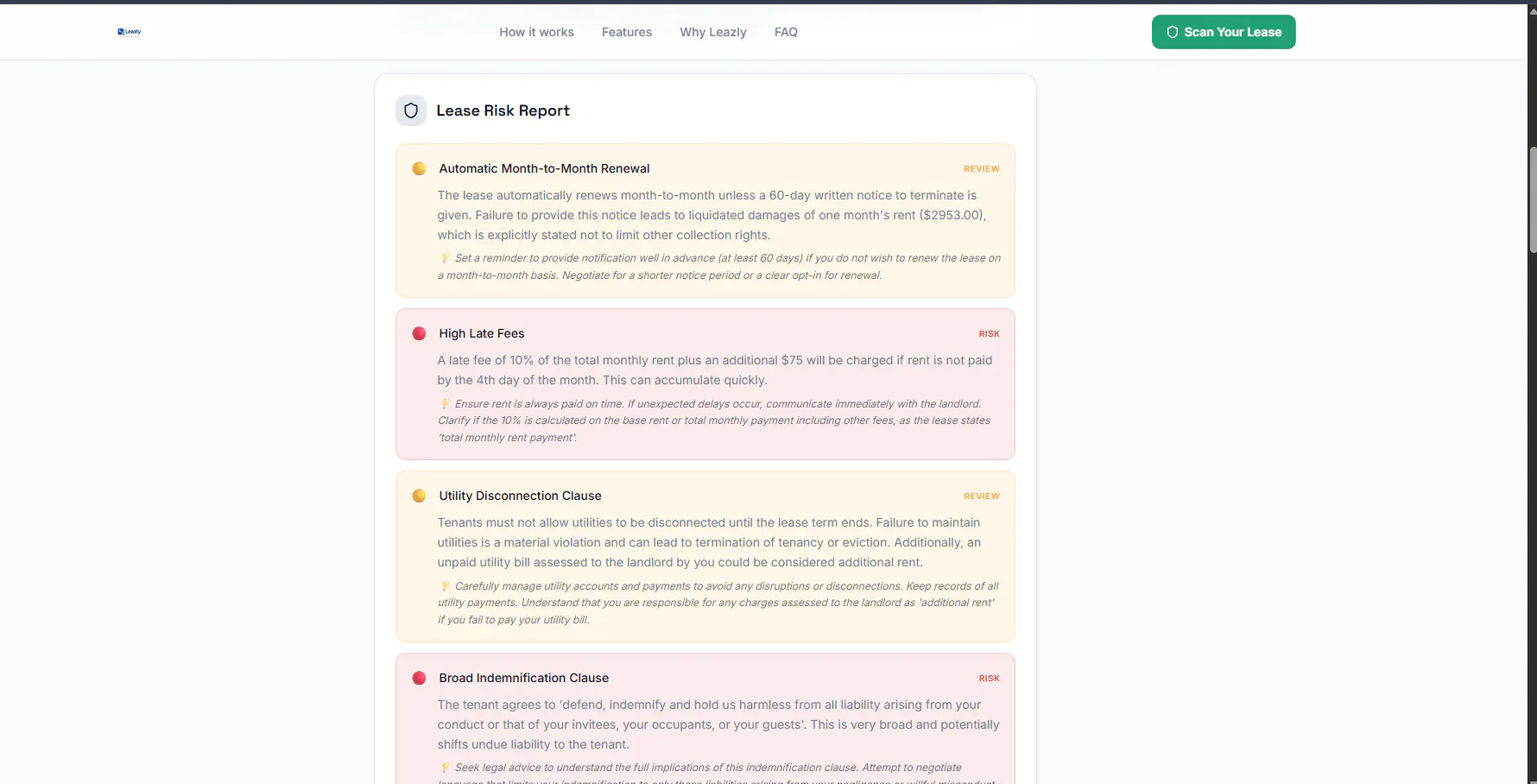The width and height of the screenshot is (1537, 784).
Task: Click the REVIEW tag on Automatic Month-to-Month Renewal
Action: click(982, 169)
